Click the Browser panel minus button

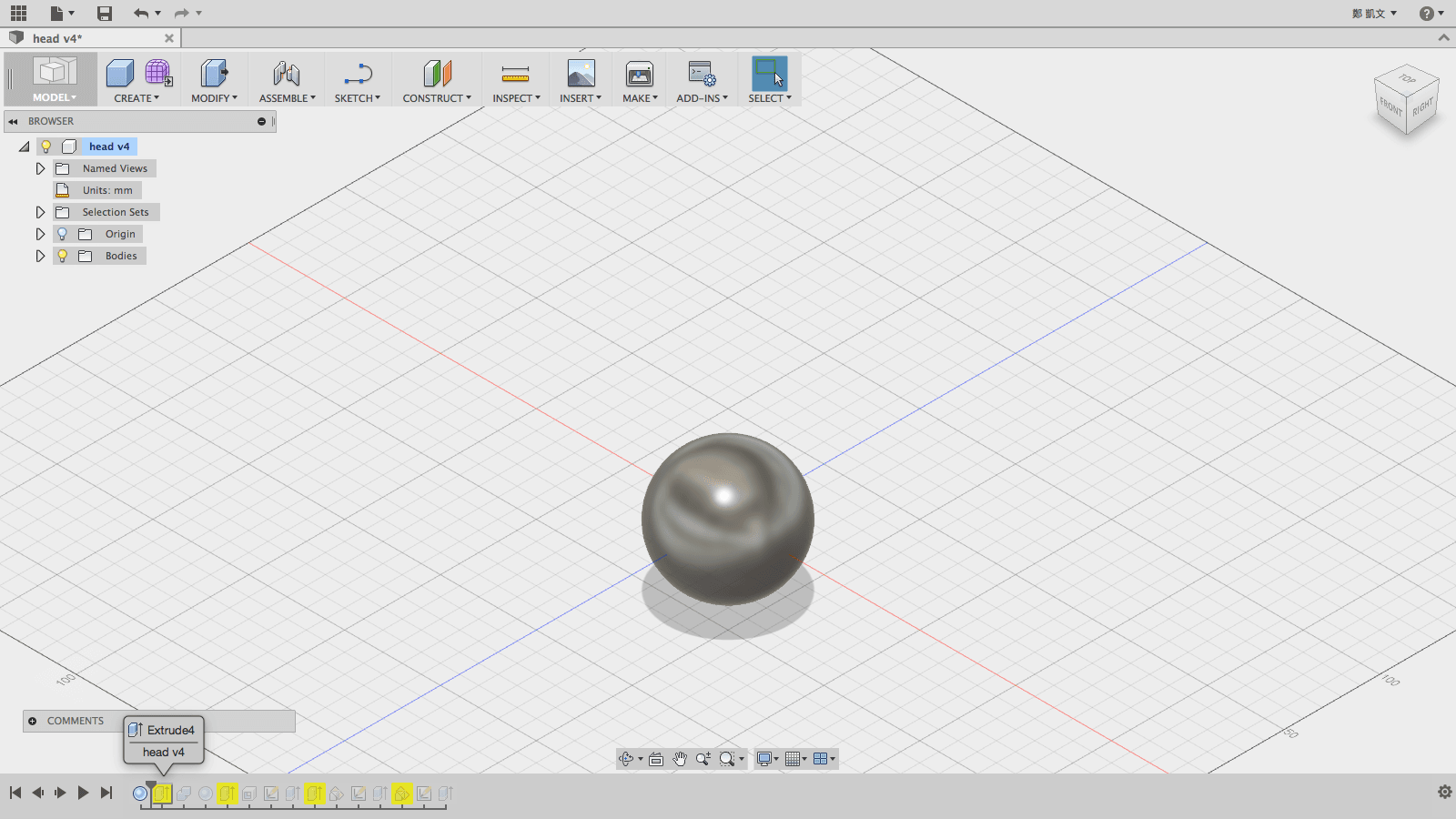(x=261, y=121)
